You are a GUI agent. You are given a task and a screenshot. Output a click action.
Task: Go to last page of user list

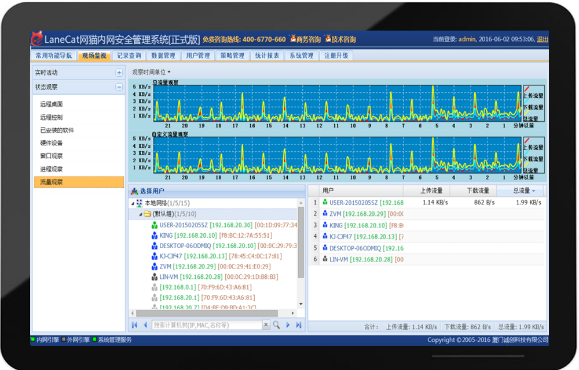coord(299,325)
